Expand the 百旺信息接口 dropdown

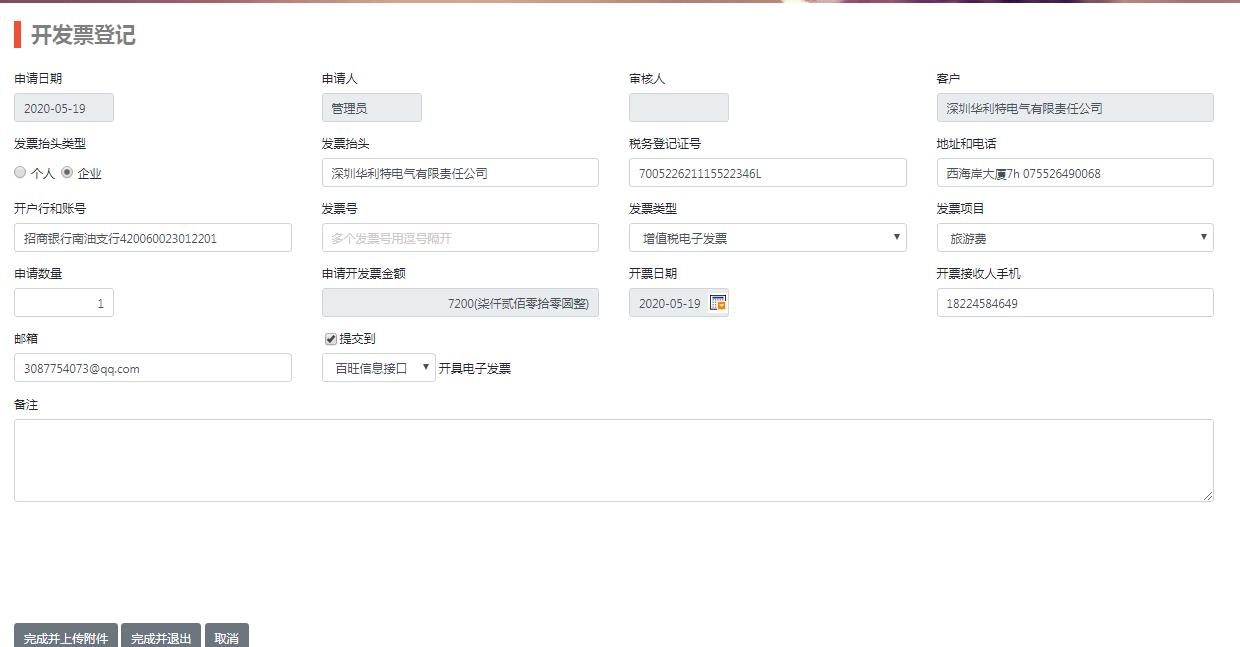coord(379,368)
